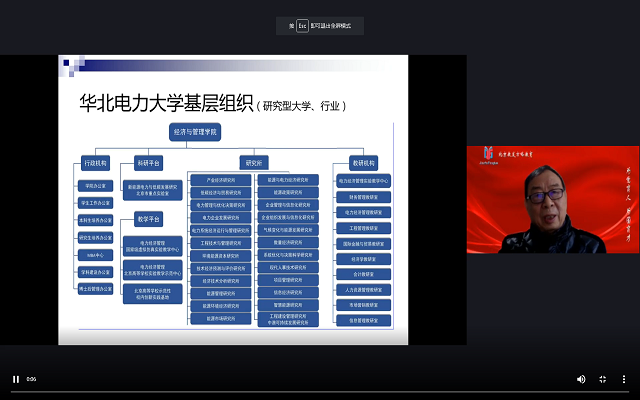The image size is (640, 400).
Task: Click the subtitle 研究型大学、行业
Action: pyautogui.click(x=301, y=106)
